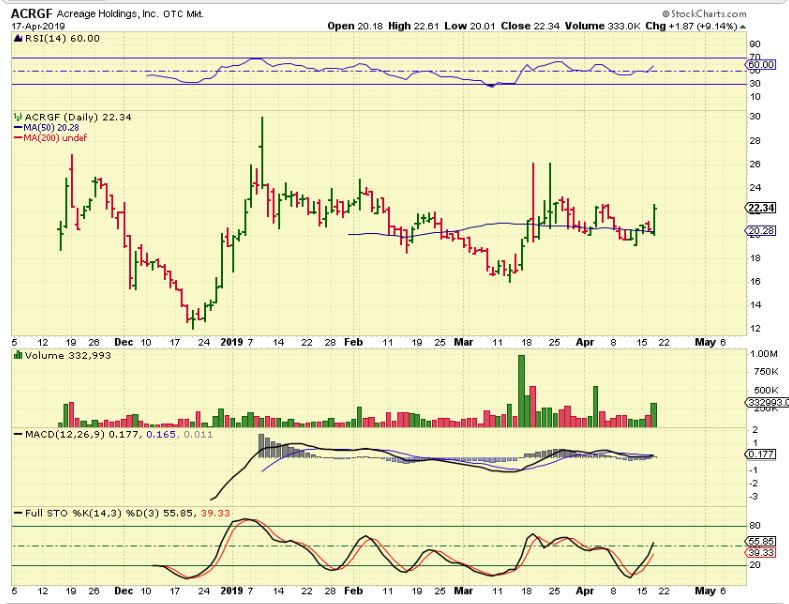The height and width of the screenshot is (604, 789).
Task: Click the candlestick icon beside ACRGF (Daily)
Action: point(16,117)
